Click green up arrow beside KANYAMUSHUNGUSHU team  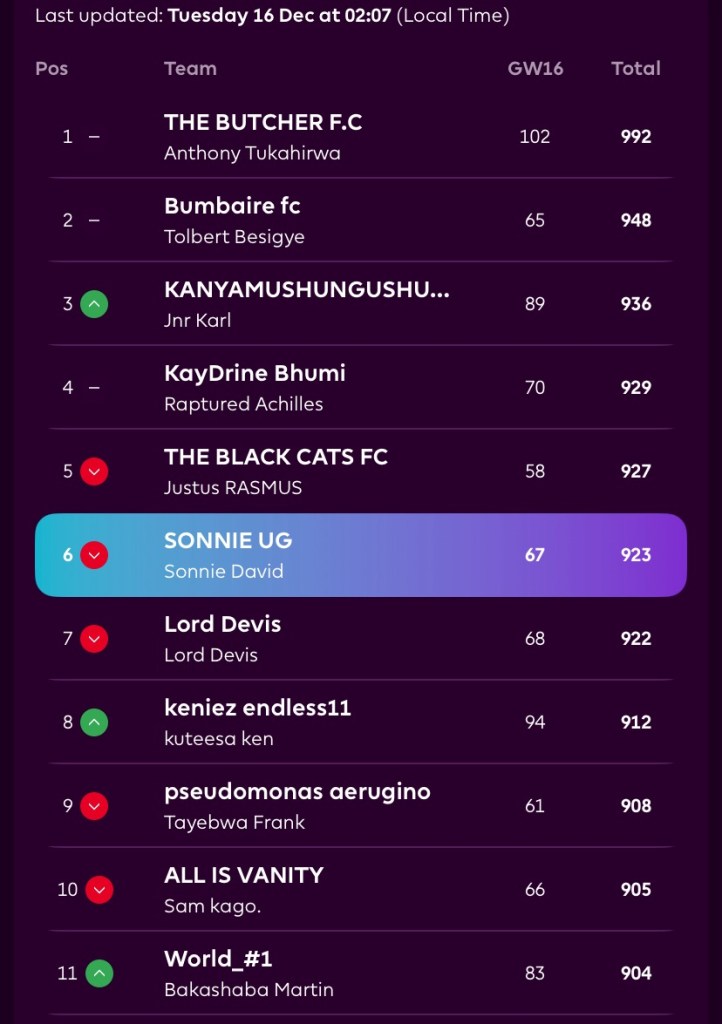(94, 304)
